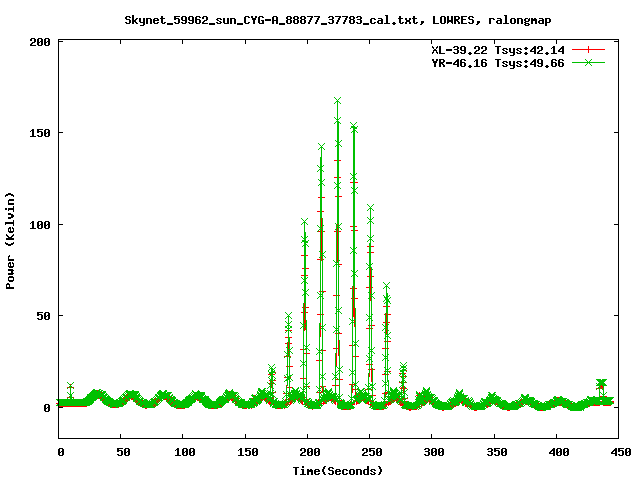Click the 300 tick label on x-axis

coord(433,452)
